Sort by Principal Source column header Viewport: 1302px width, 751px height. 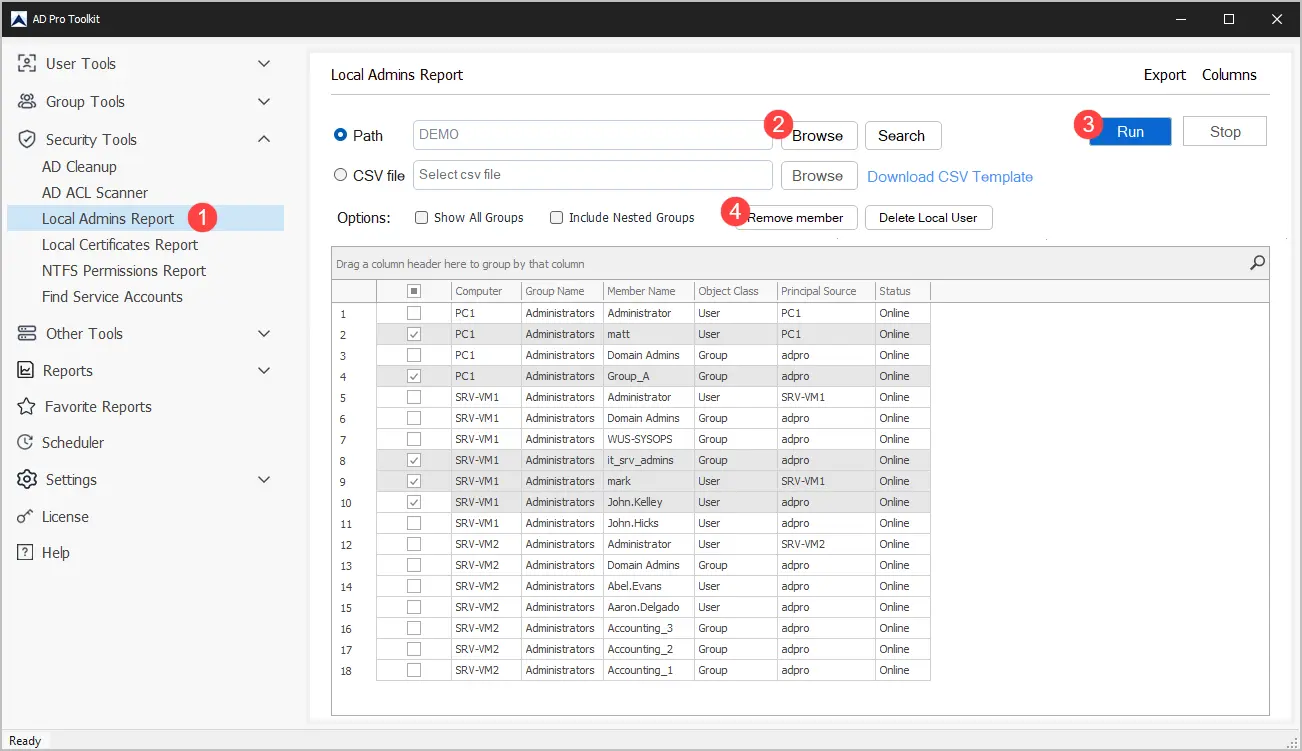coord(826,291)
